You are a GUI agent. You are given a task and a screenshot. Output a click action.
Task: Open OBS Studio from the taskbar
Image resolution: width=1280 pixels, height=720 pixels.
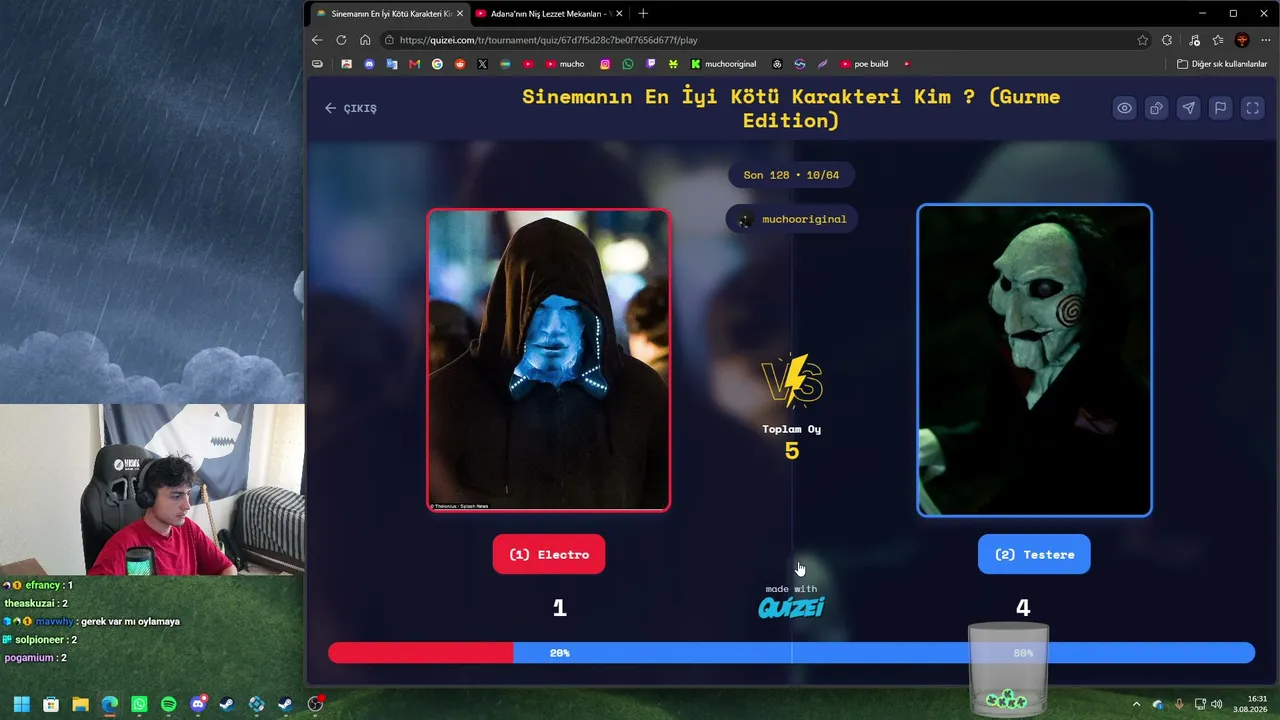(316, 704)
